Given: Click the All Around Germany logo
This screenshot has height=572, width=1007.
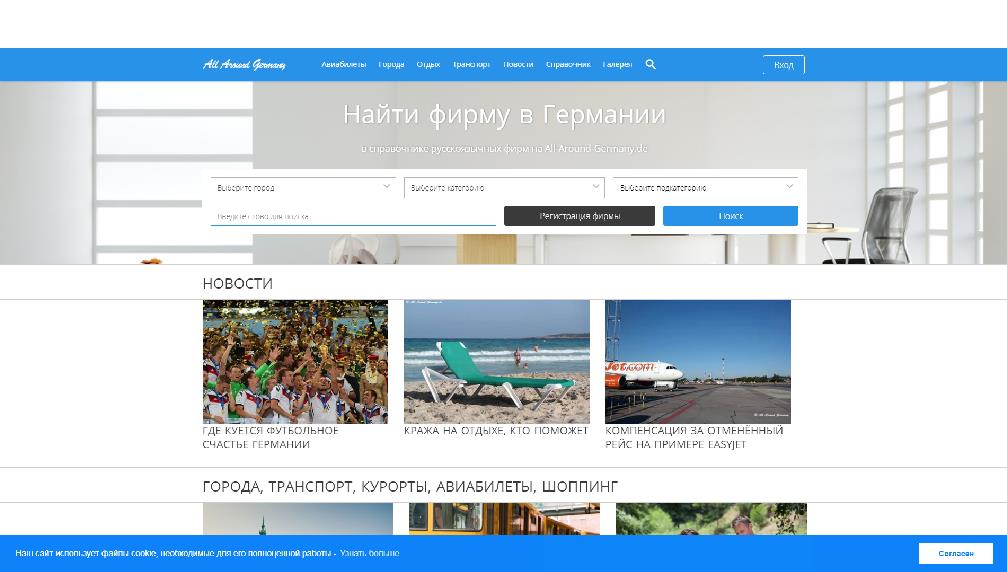Looking at the screenshot, I should (x=244, y=64).
